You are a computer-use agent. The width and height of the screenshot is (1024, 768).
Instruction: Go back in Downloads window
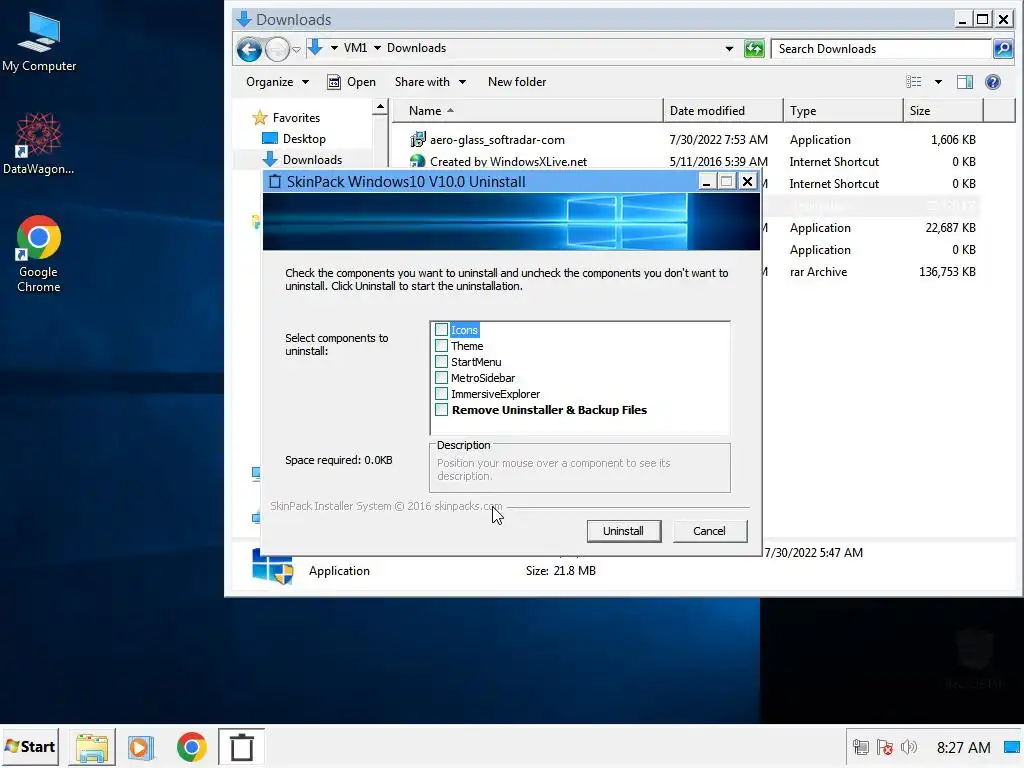249,49
